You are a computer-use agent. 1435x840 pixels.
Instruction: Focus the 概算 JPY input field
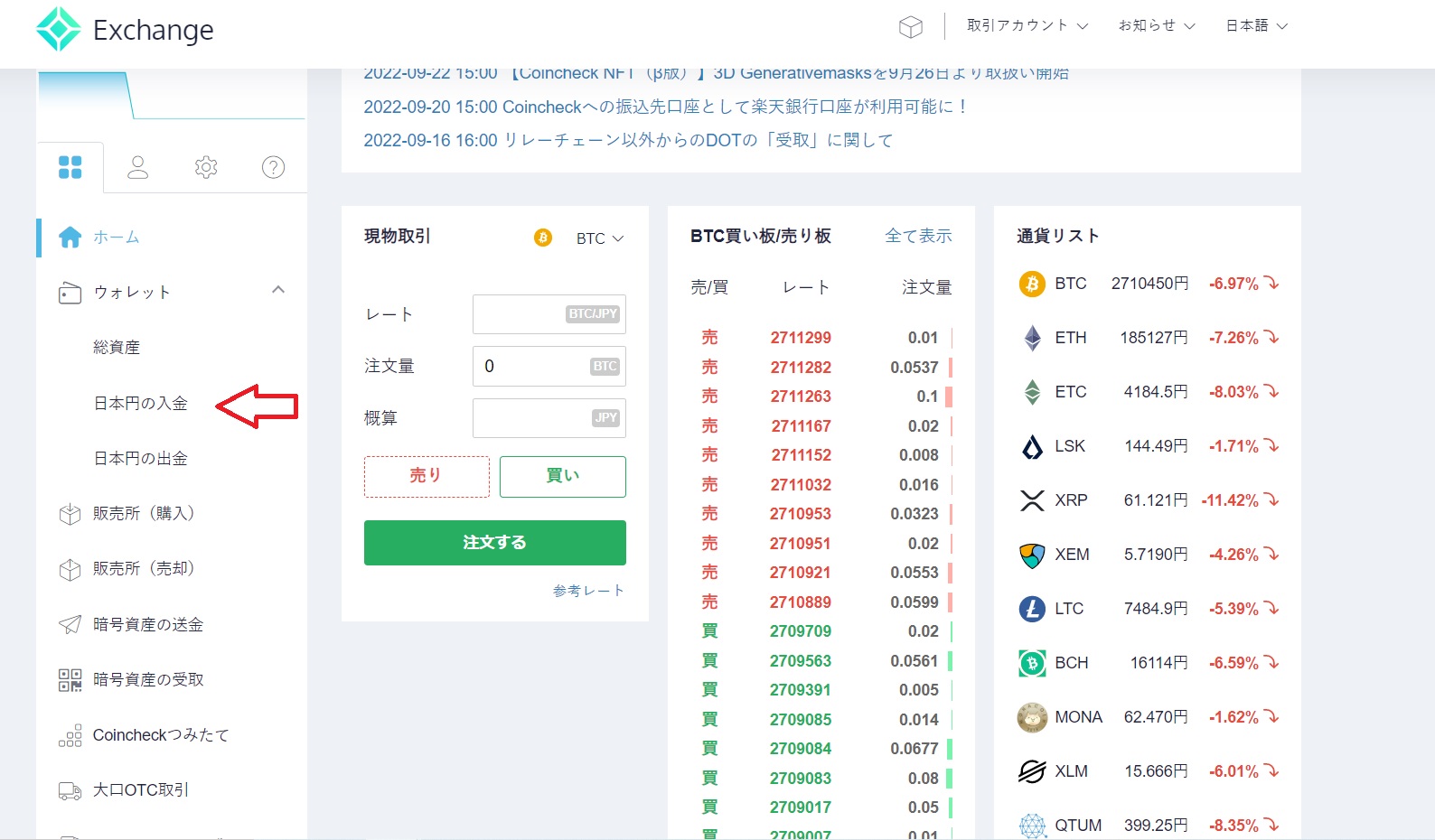click(549, 418)
